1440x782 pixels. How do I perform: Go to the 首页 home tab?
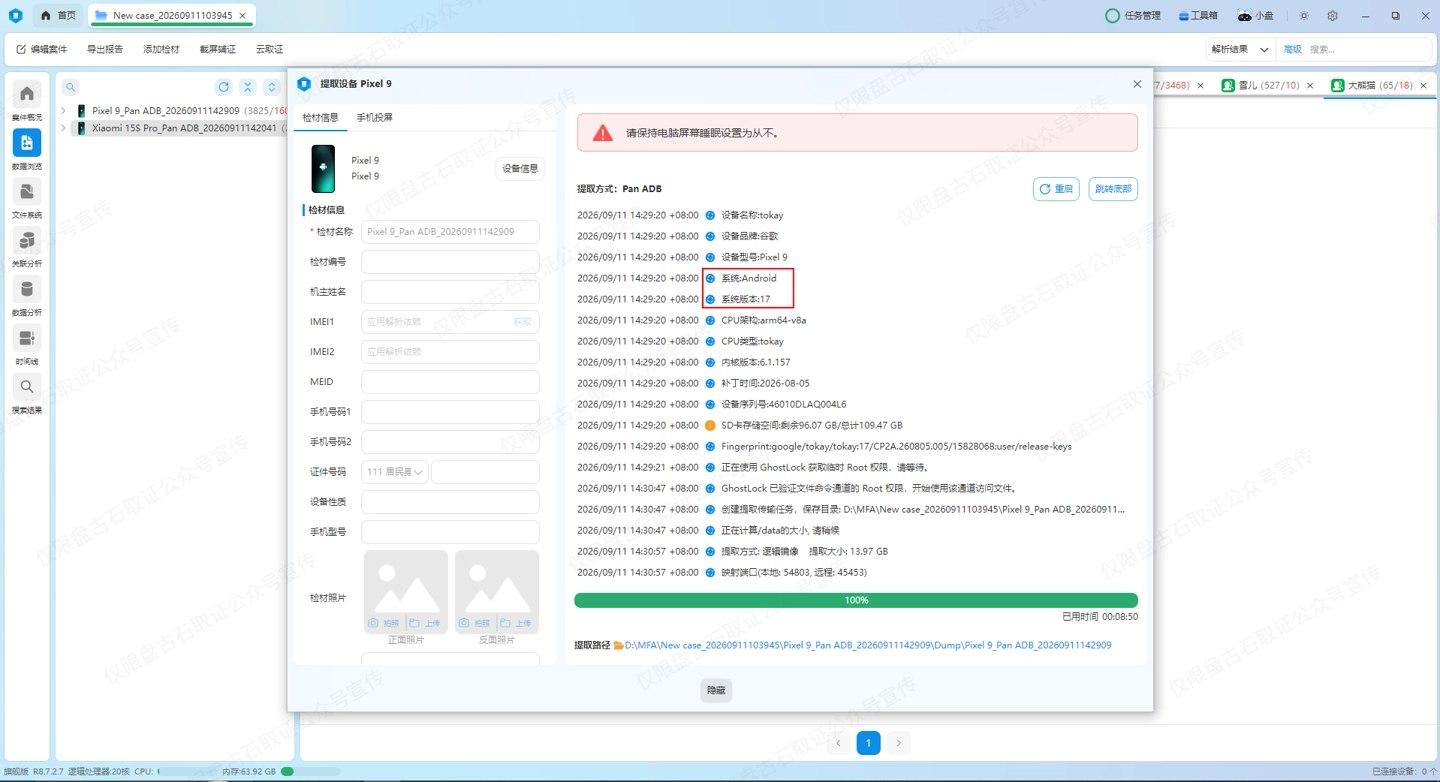[x=59, y=16]
